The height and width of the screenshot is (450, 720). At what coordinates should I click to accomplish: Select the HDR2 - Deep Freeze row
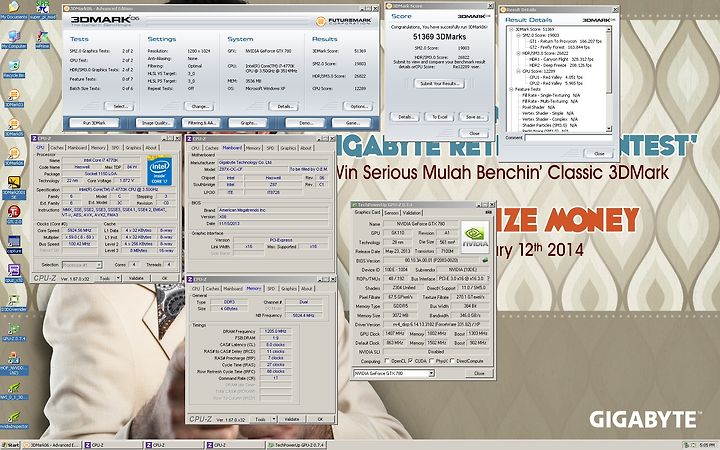click(560, 65)
